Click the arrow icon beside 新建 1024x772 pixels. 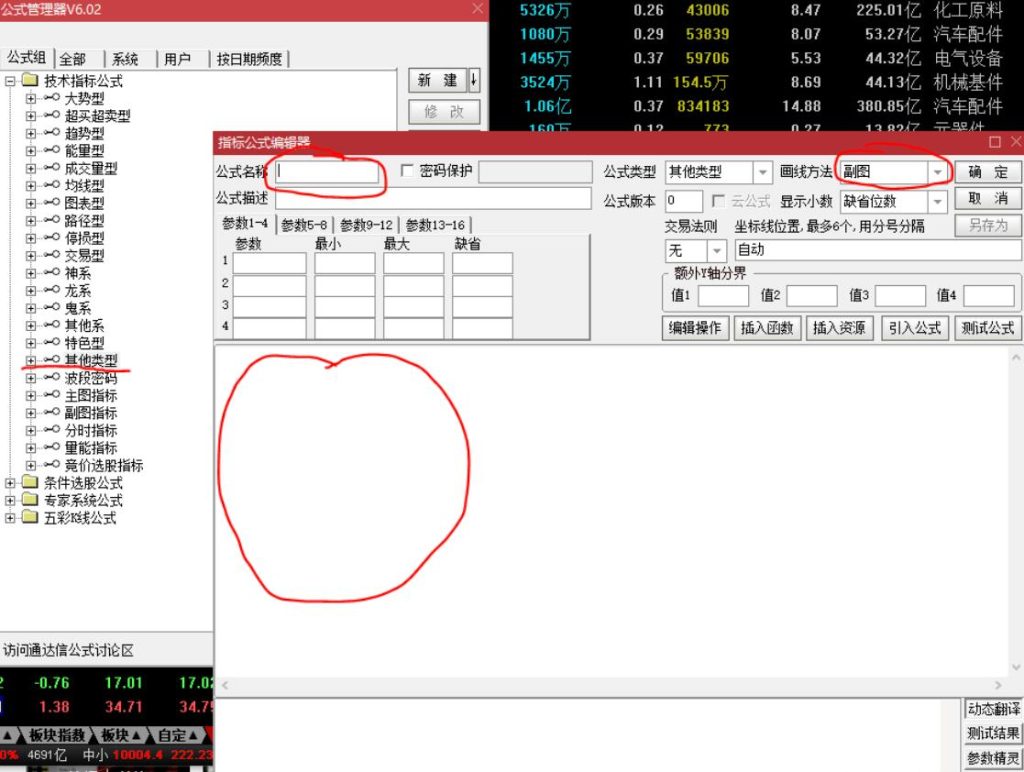tap(473, 80)
